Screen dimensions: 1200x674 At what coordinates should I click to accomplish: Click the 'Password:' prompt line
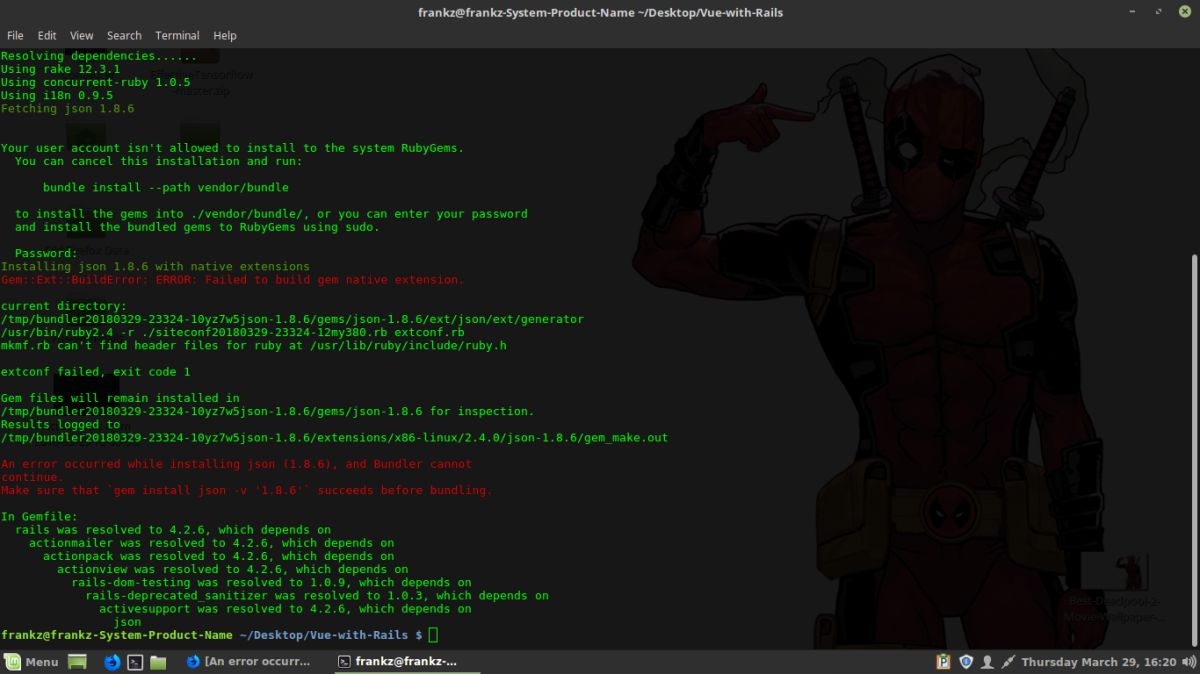pos(46,253)
